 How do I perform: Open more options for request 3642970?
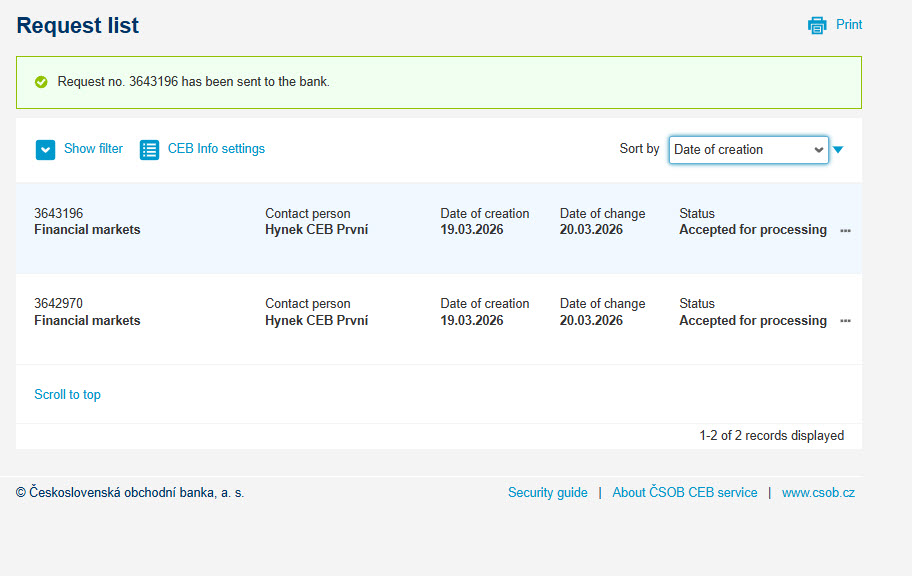click(846, 321)
